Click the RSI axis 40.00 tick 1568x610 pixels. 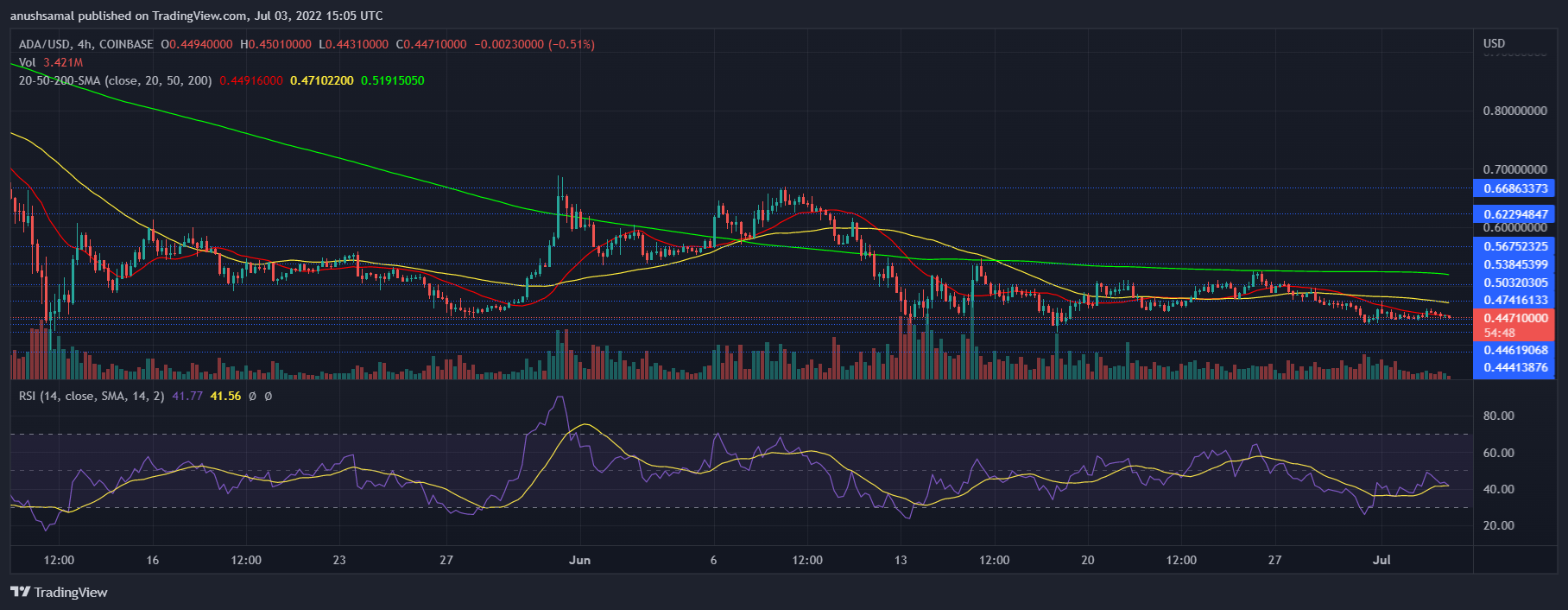(x=1498, y=489)
